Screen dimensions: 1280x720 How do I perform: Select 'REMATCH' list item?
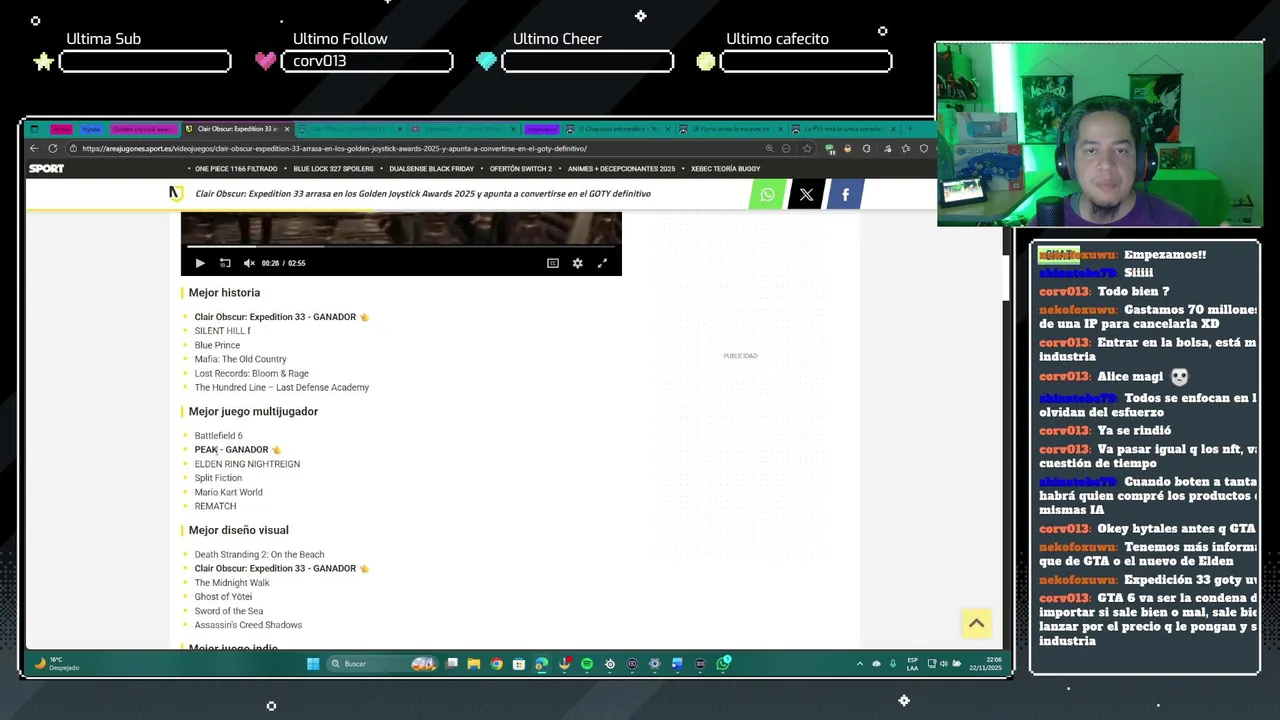pos(215,506)
